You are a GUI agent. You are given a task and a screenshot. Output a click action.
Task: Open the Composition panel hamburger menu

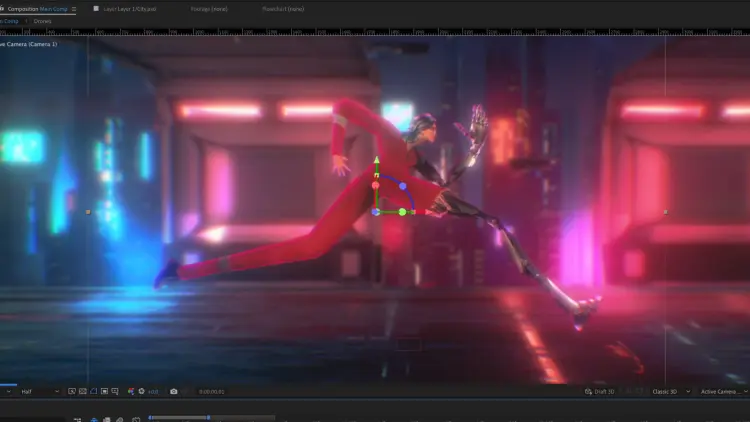pos(74,9)
